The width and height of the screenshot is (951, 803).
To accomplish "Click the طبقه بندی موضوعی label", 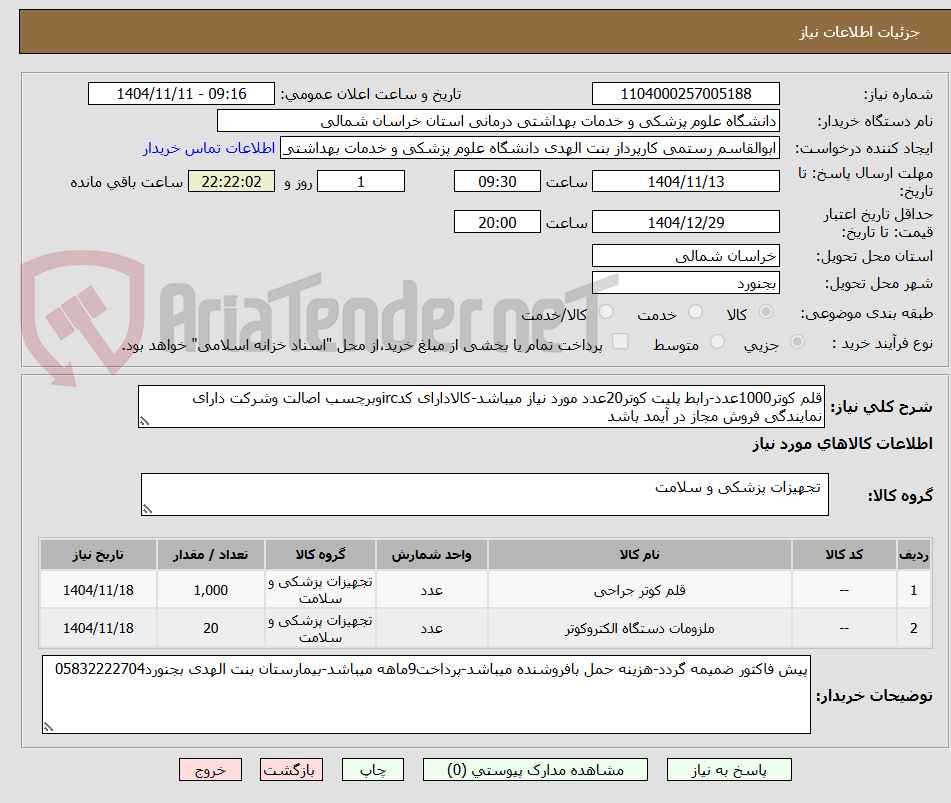I will pos(867,314).
